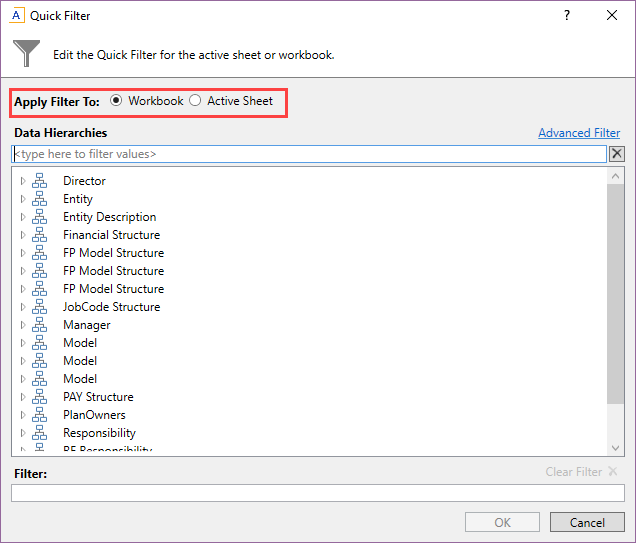636x543 pixels.
Task: Click the Filter text field
Action: tap(318, 493)
